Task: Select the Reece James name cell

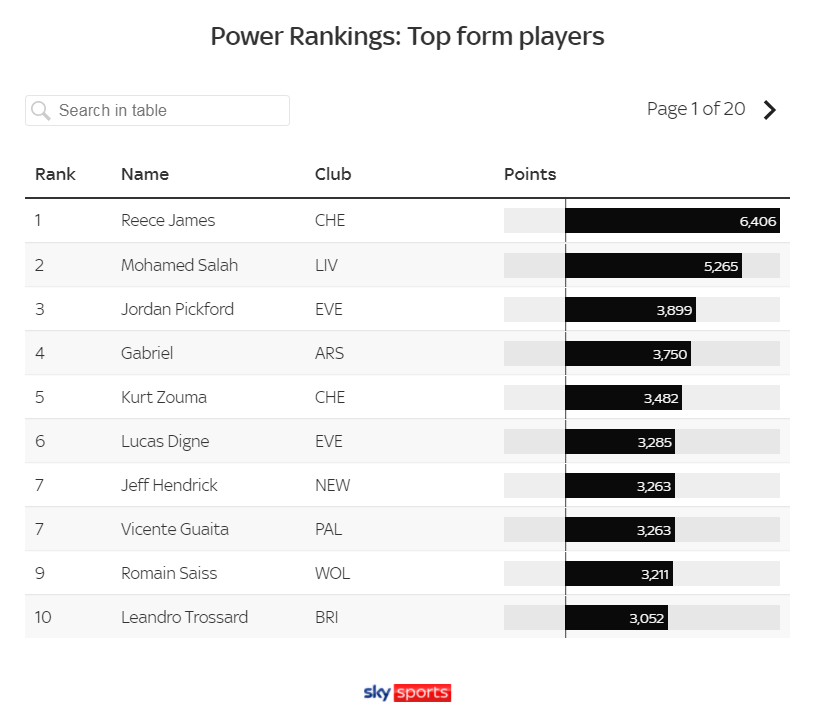Action: point(168,220)
